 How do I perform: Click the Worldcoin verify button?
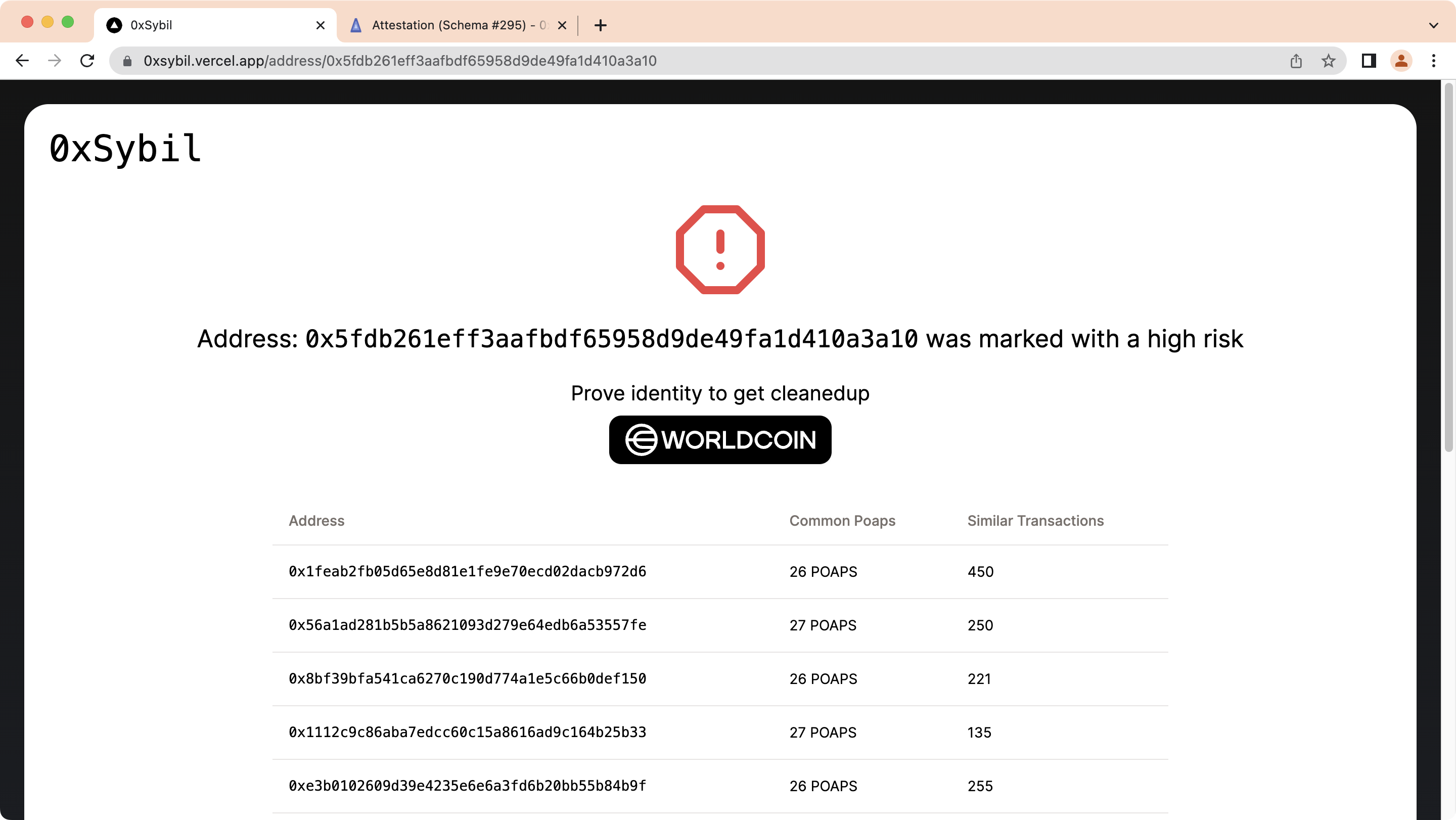[x=720, y=440]
